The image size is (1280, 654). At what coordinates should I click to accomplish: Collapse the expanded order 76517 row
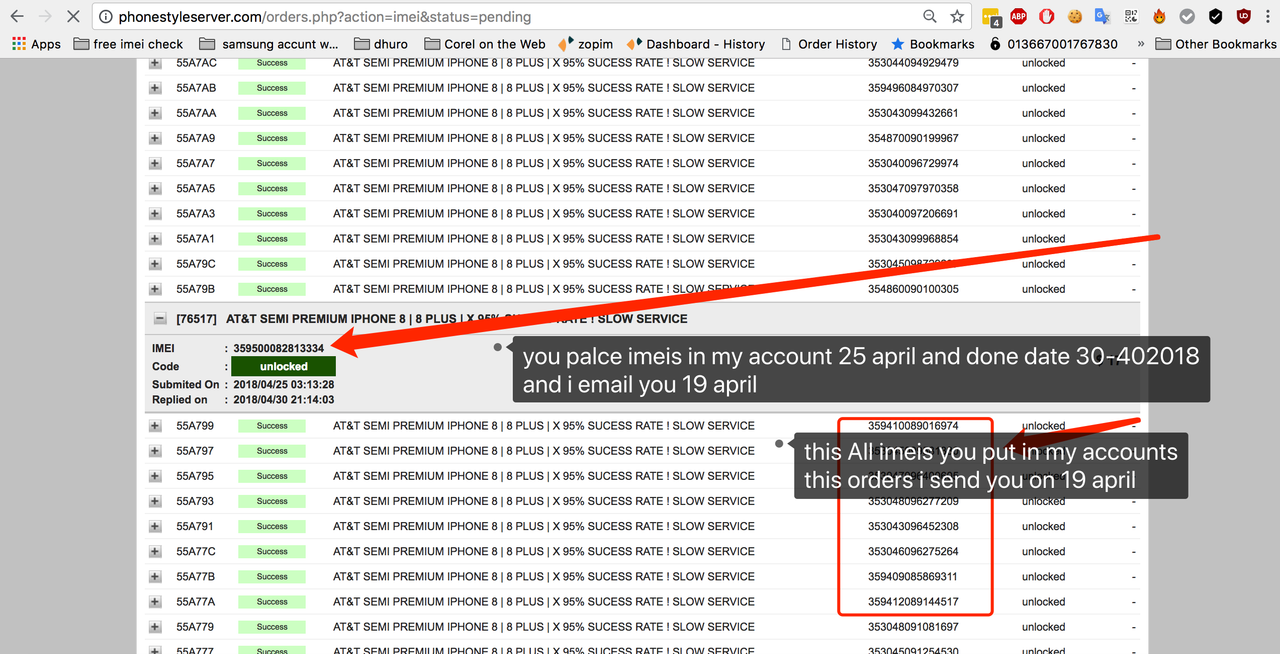pos(160,319)
